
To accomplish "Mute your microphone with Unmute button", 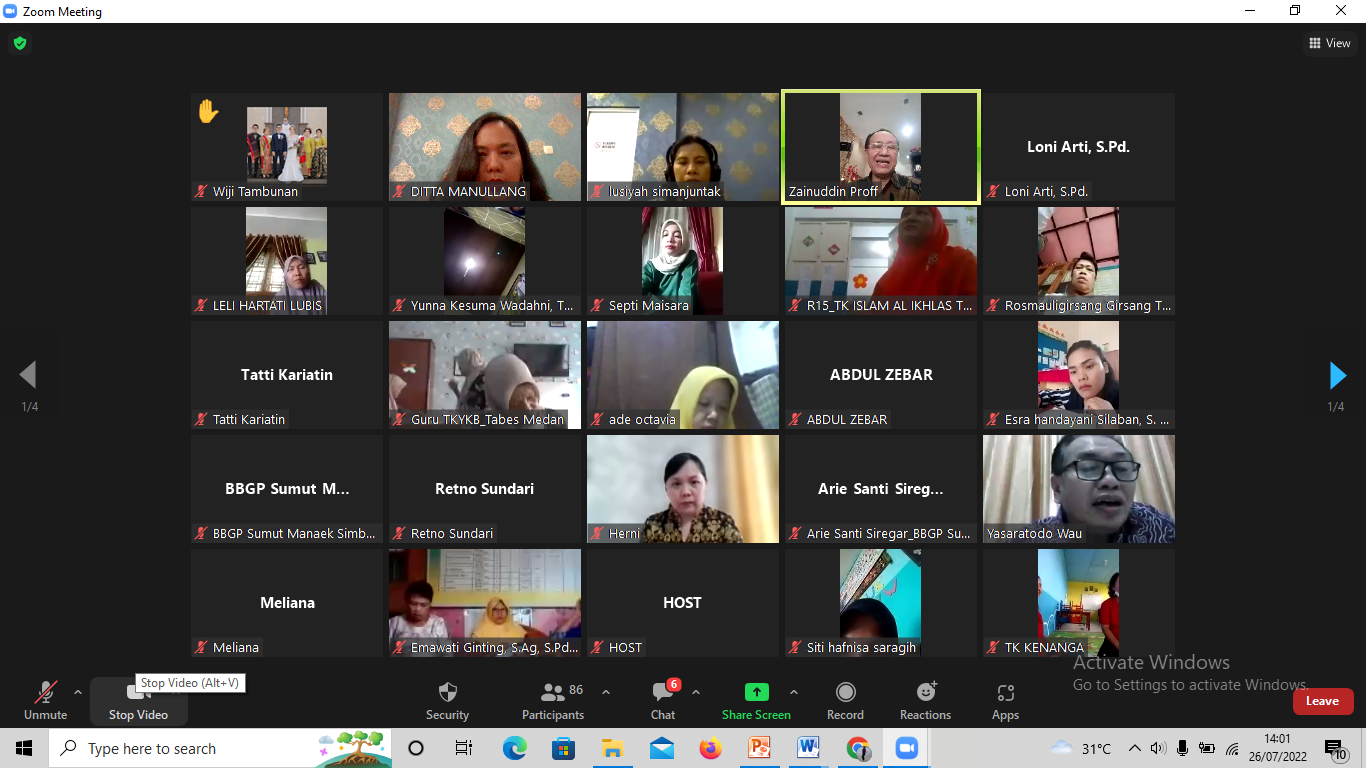I will (x=45, y=700).
